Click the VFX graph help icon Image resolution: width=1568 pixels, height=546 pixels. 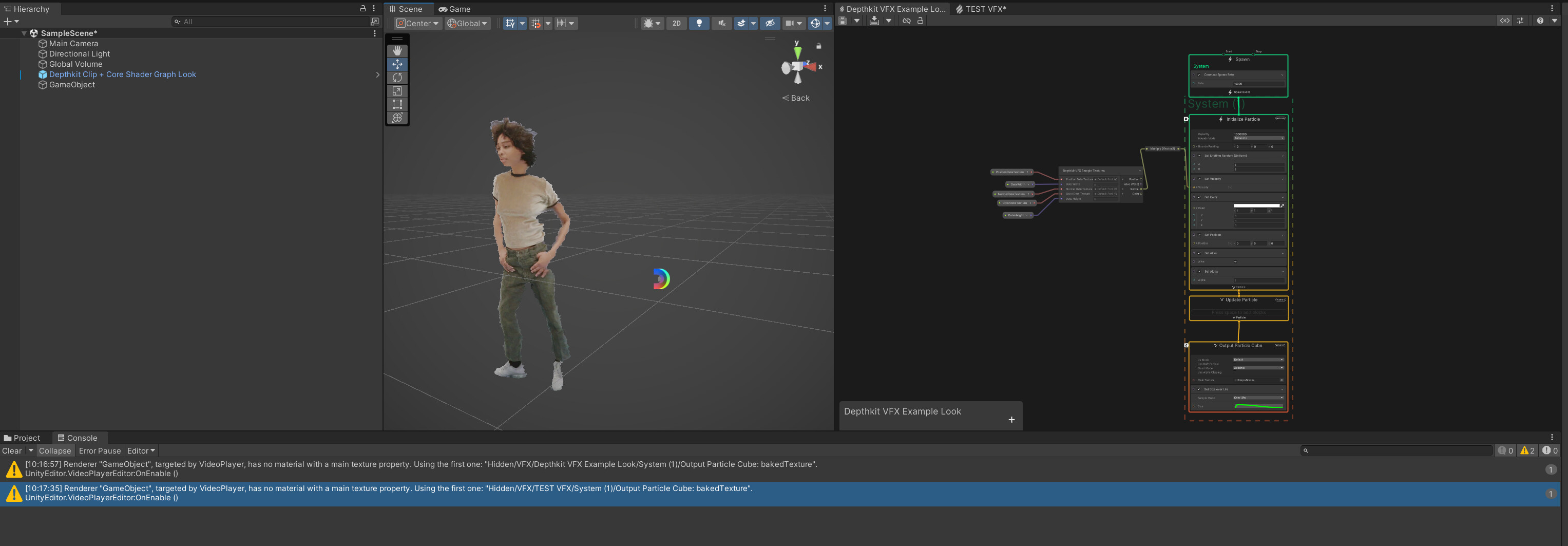[1540, 21]
